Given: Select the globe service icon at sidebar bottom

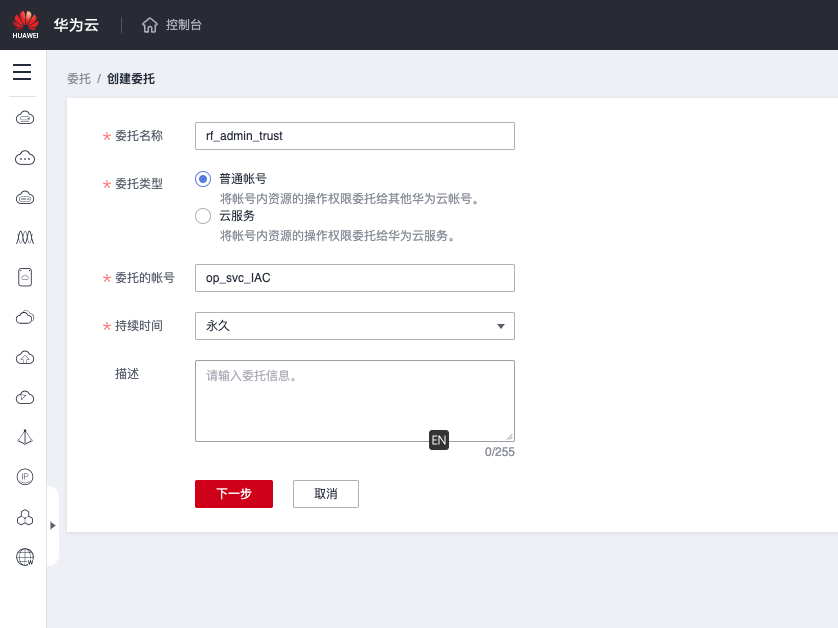Looking at the screenshot, I should [x=22, y=557].
